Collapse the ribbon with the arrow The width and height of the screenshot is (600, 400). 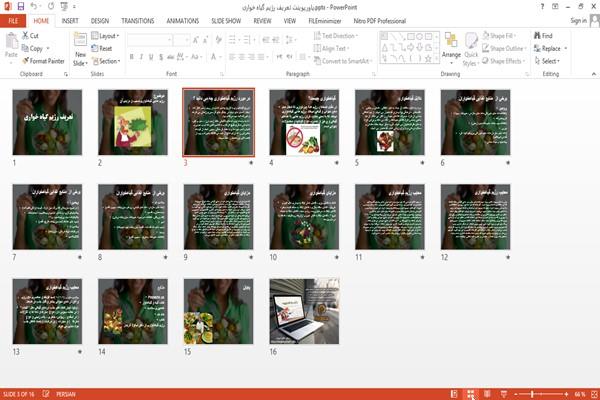[593, 74]
